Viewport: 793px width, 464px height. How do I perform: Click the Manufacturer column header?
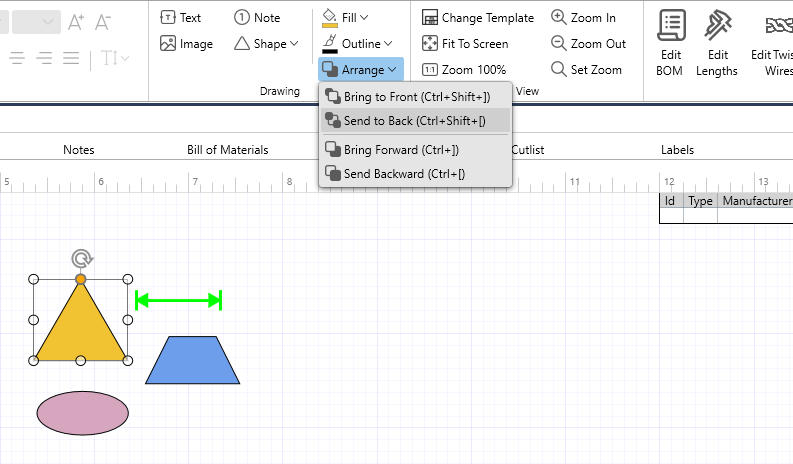(x=757, y=201)
